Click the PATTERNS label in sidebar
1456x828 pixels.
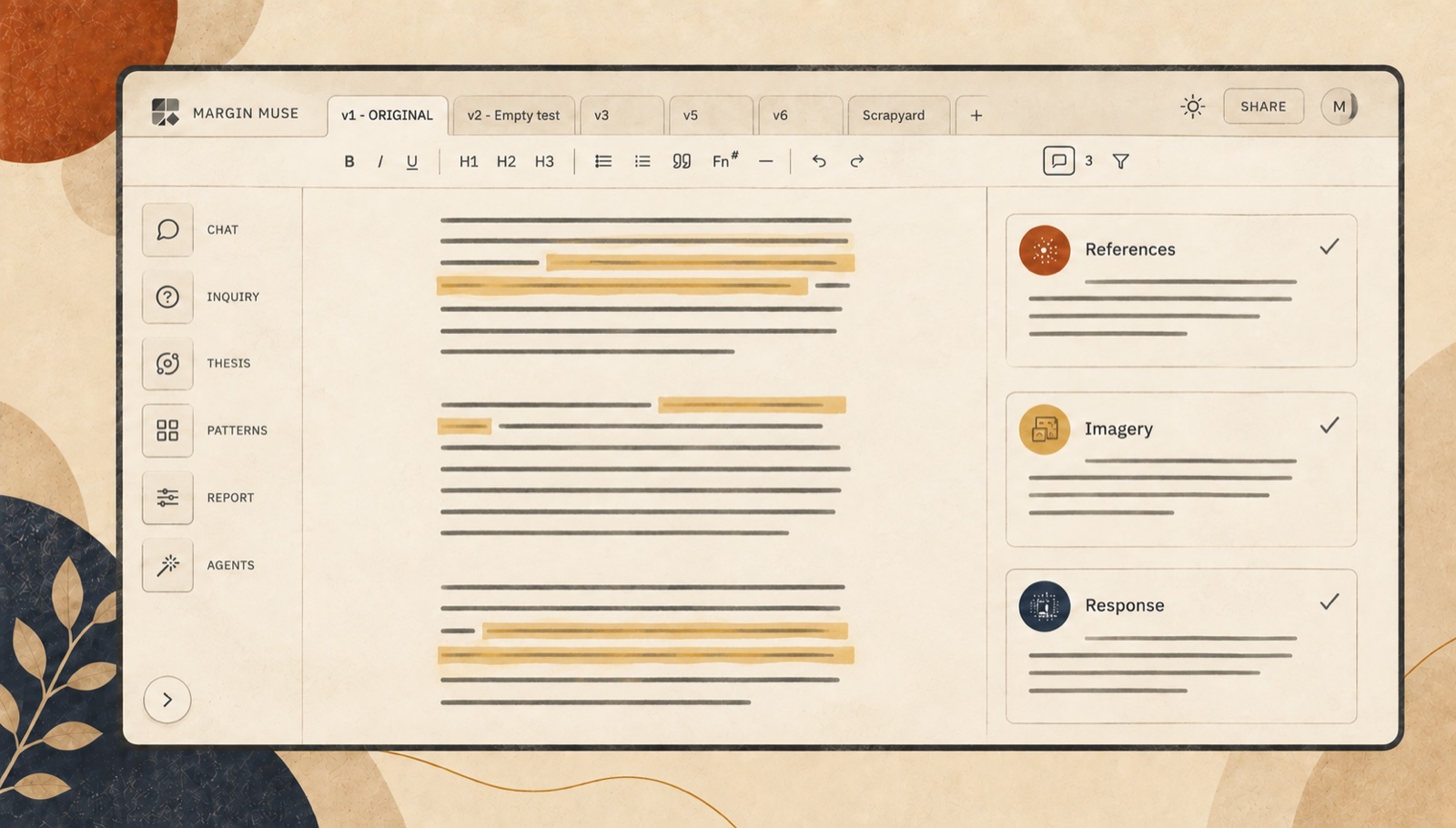coord(238,430)
